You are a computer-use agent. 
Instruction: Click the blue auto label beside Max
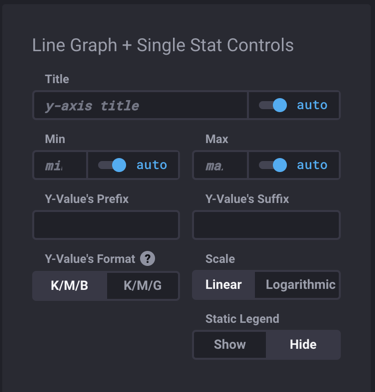(312, 165)
